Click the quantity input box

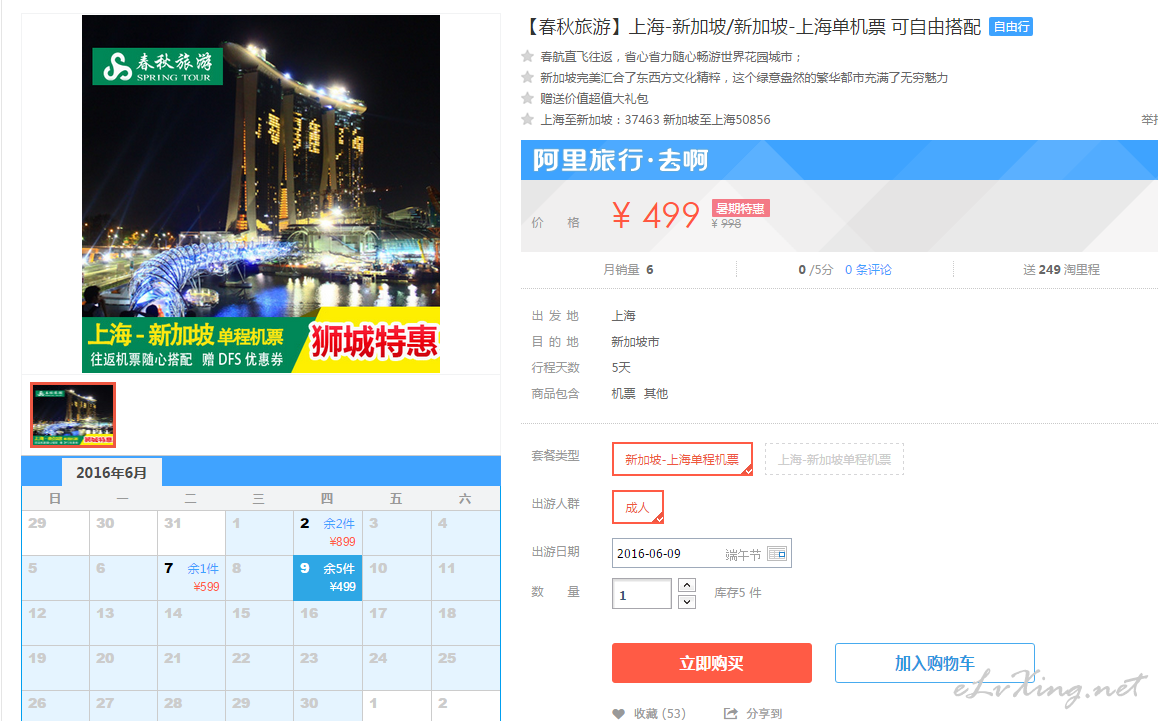(642, 593)
